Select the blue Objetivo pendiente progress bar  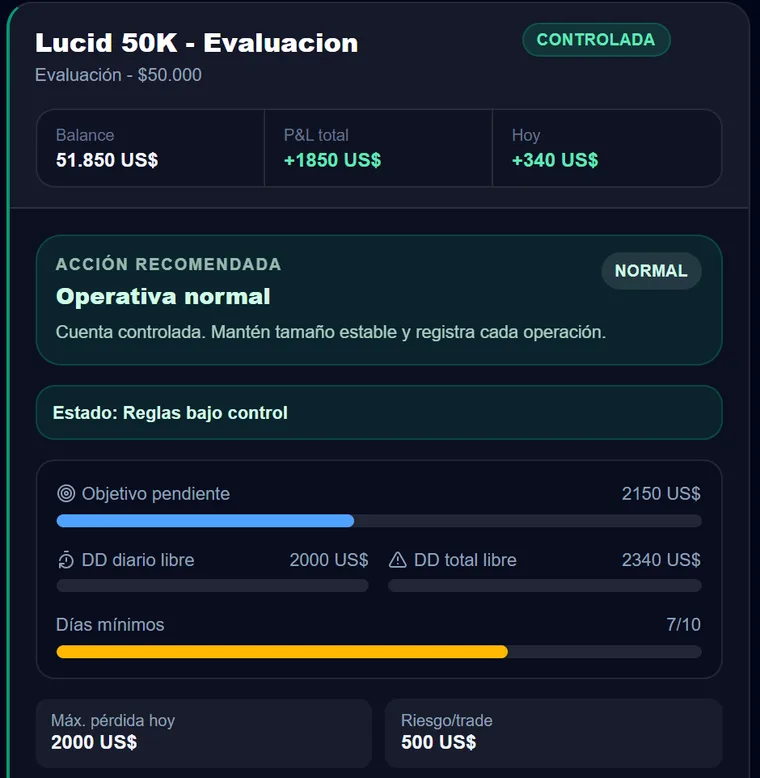click(x=379, y=520)
